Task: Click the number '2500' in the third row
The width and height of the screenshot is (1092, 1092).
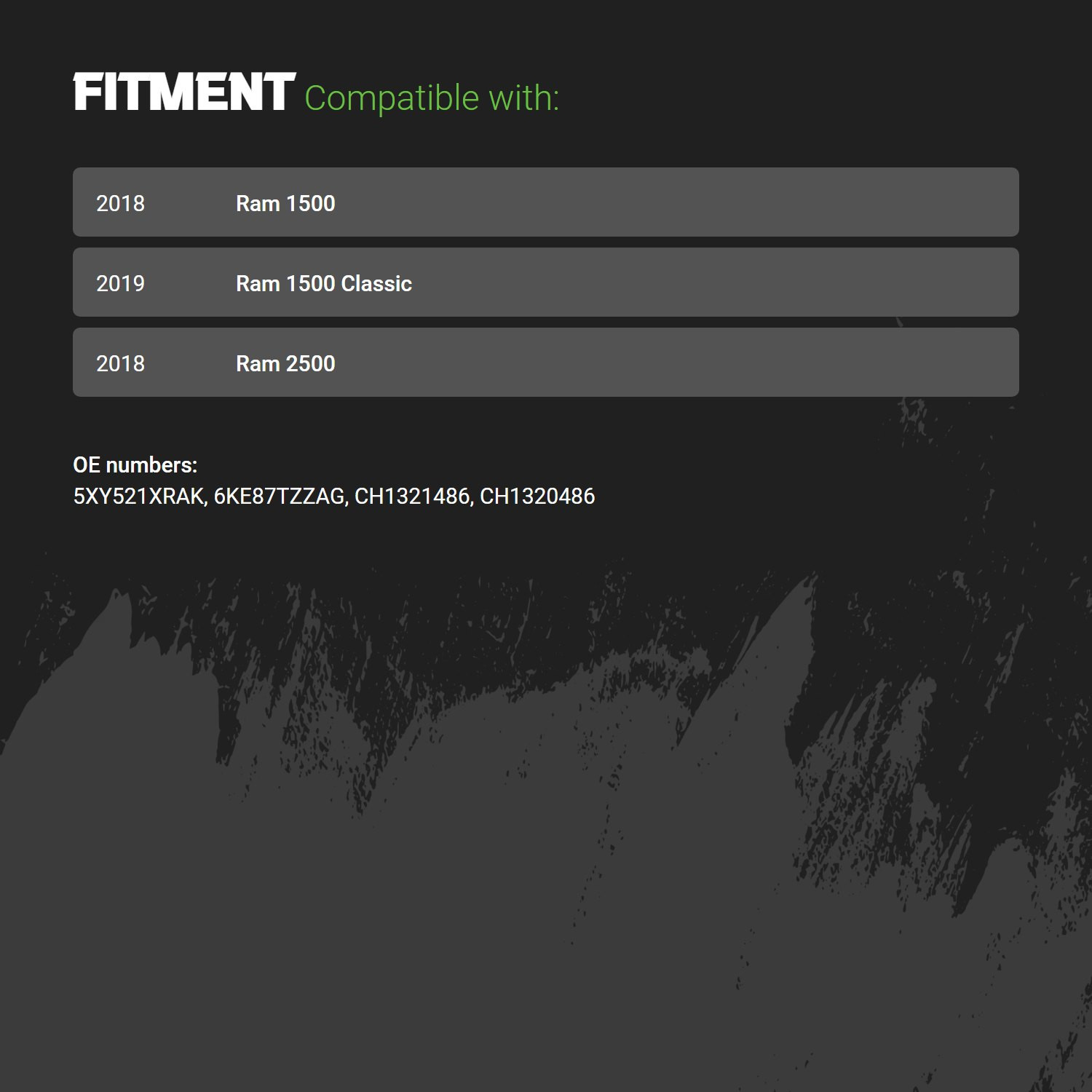Action: pos(311,363)
